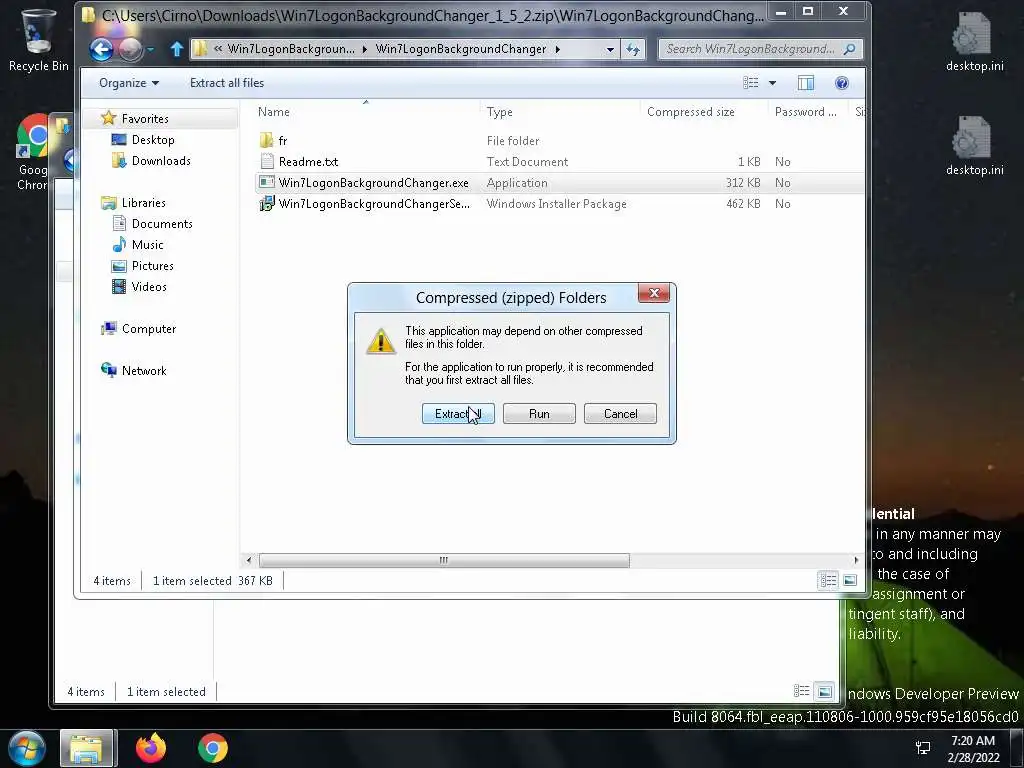Select Libraries in the navigation pane
The image size is (1024, 768).
(x=144, y=202)
